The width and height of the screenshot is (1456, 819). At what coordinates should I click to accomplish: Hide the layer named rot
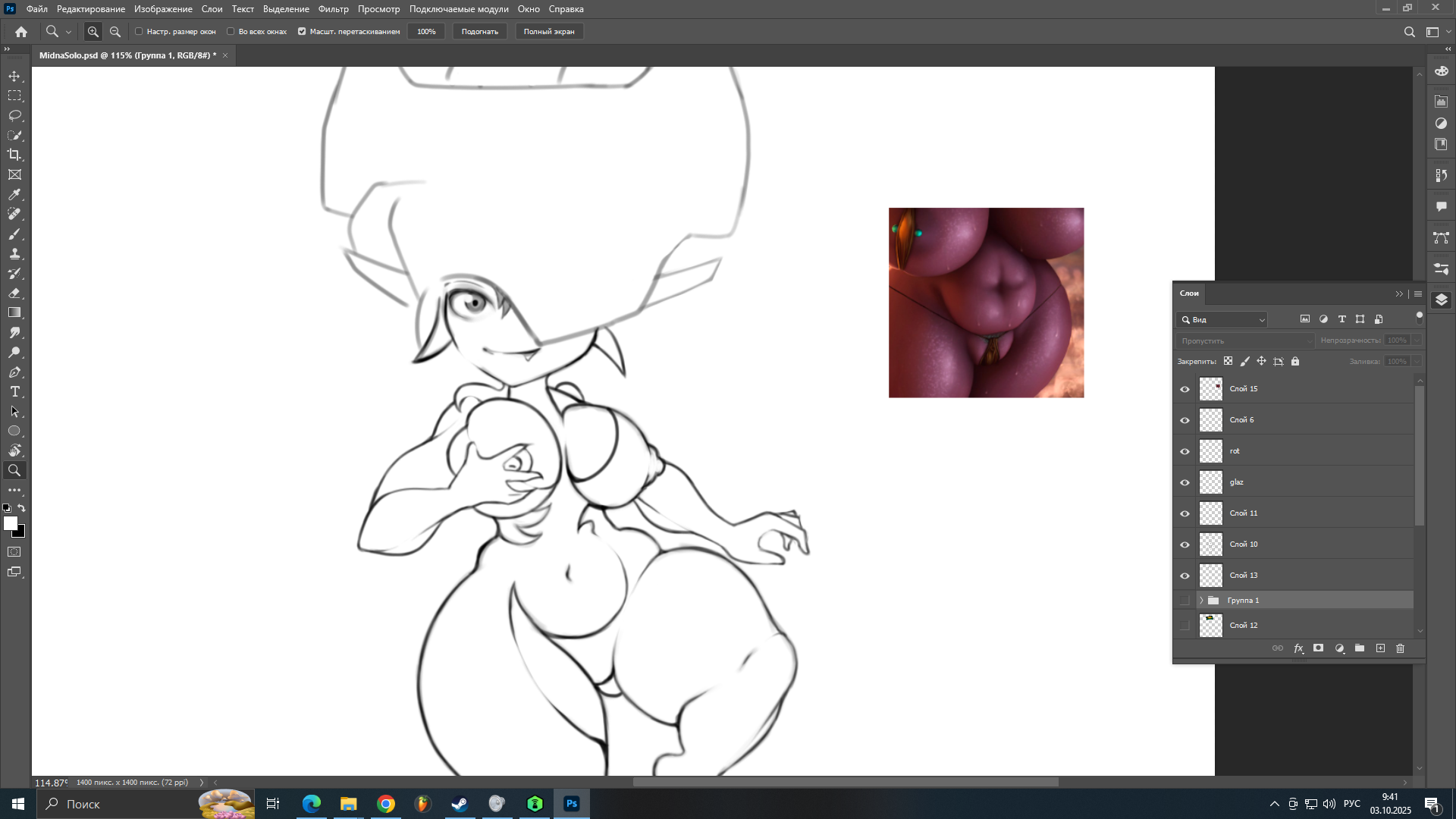pos(1185,451)
